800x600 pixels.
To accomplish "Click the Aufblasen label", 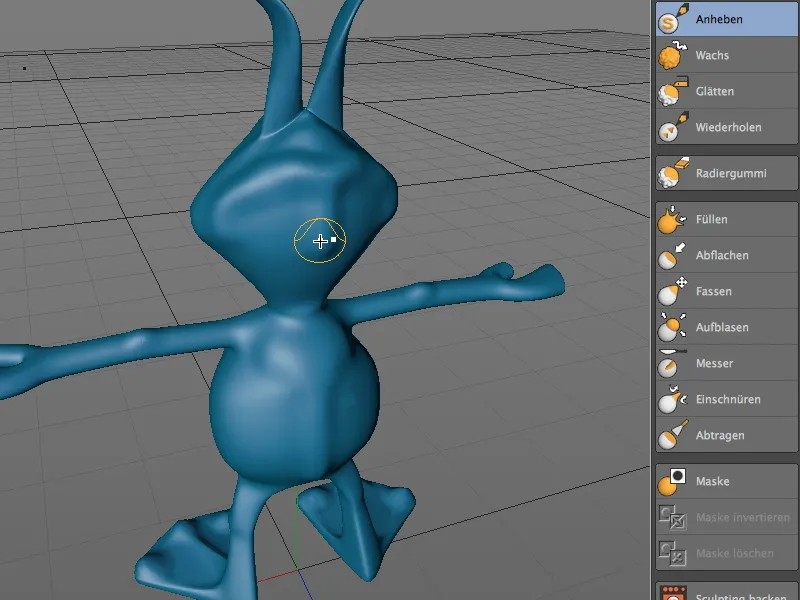I will pos(722,327).
